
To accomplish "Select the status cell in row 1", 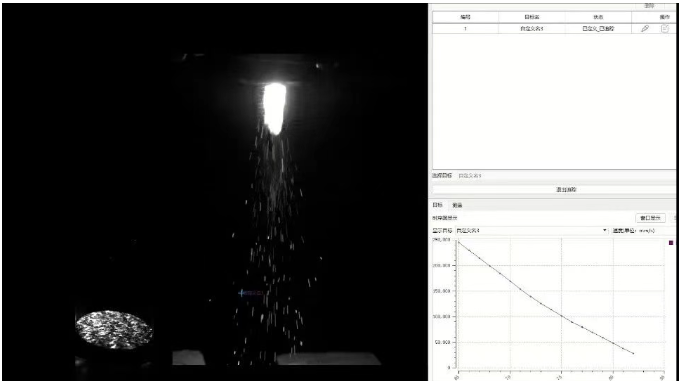I will tap(598, 29).
